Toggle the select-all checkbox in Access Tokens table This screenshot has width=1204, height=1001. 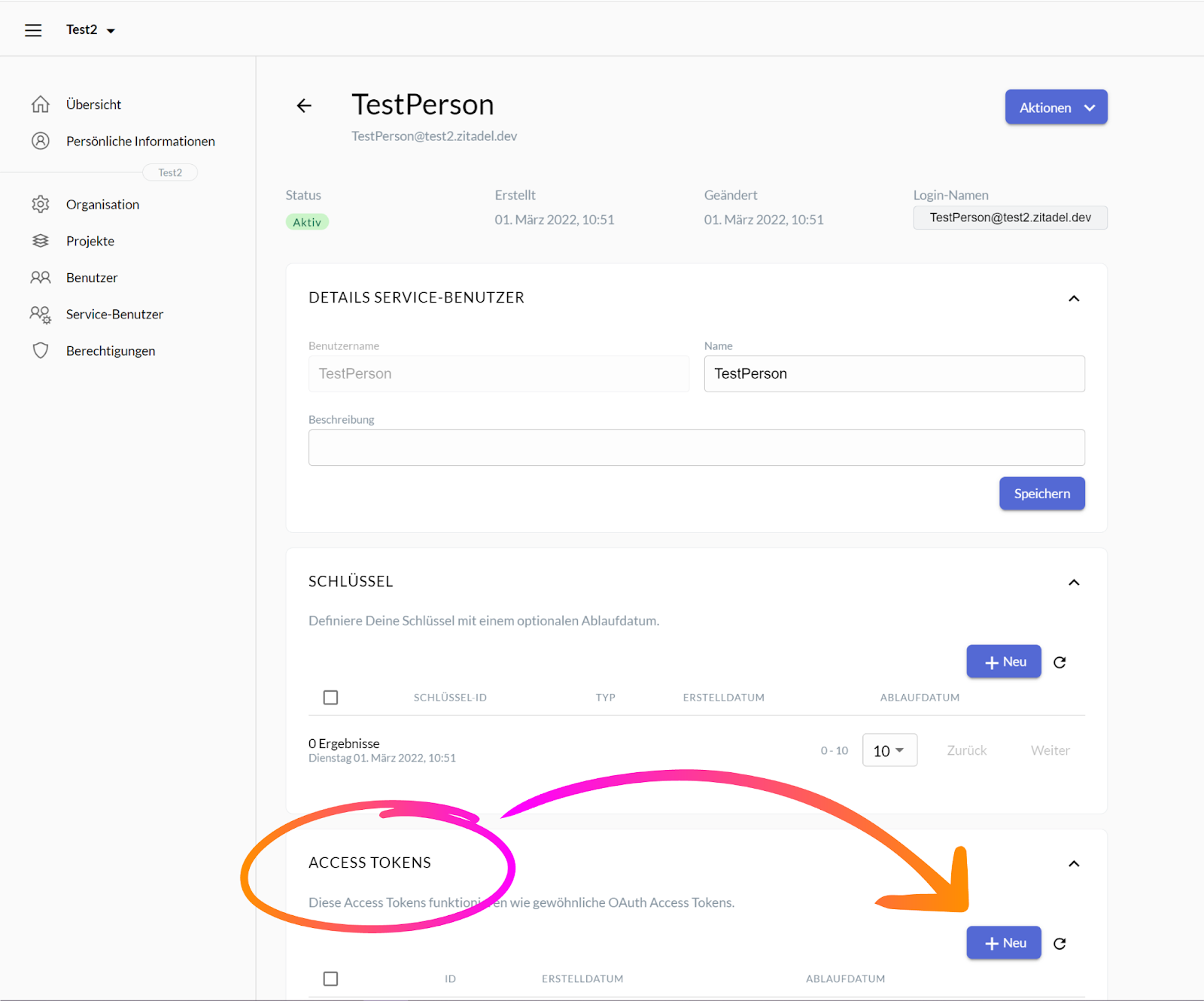pos(330,978)
